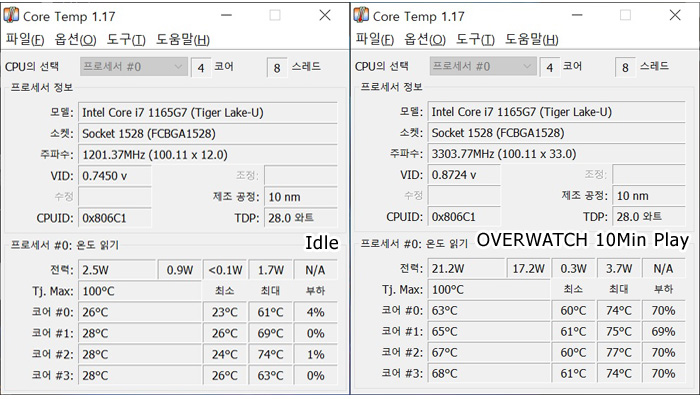Click Core Temp app icon in left window
The width and height of the screenshot is (700, 399).
pyautogui.click(x=11, y=15)
